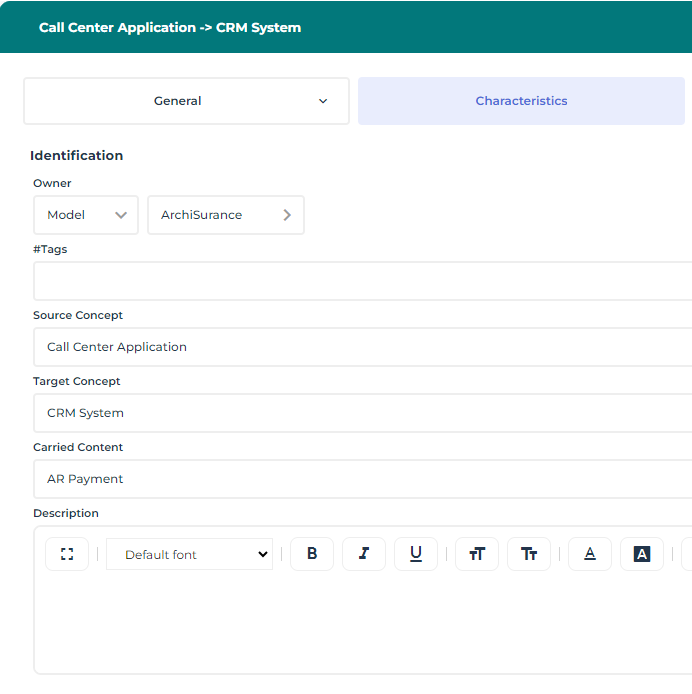Toggle bold formatting in description toolbar
692x694 pixels.
312,554
